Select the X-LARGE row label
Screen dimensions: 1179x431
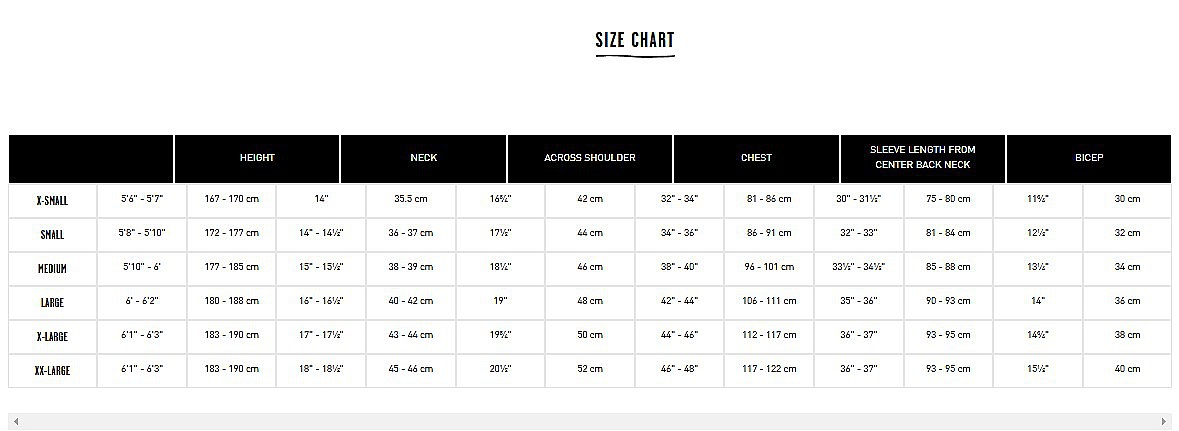(53, 336)
